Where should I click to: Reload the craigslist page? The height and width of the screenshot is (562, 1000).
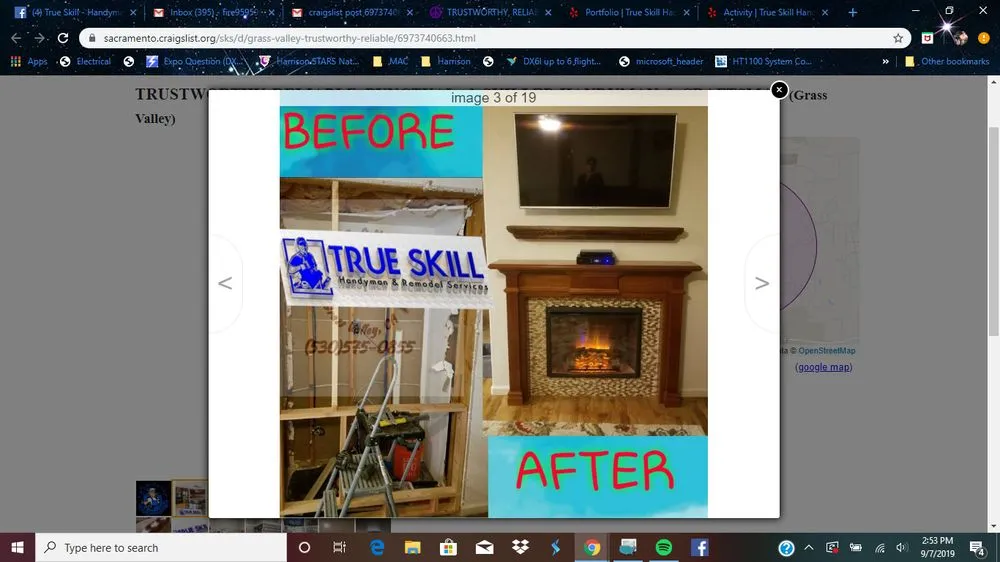pyautogui.click(x=62, y=38)
